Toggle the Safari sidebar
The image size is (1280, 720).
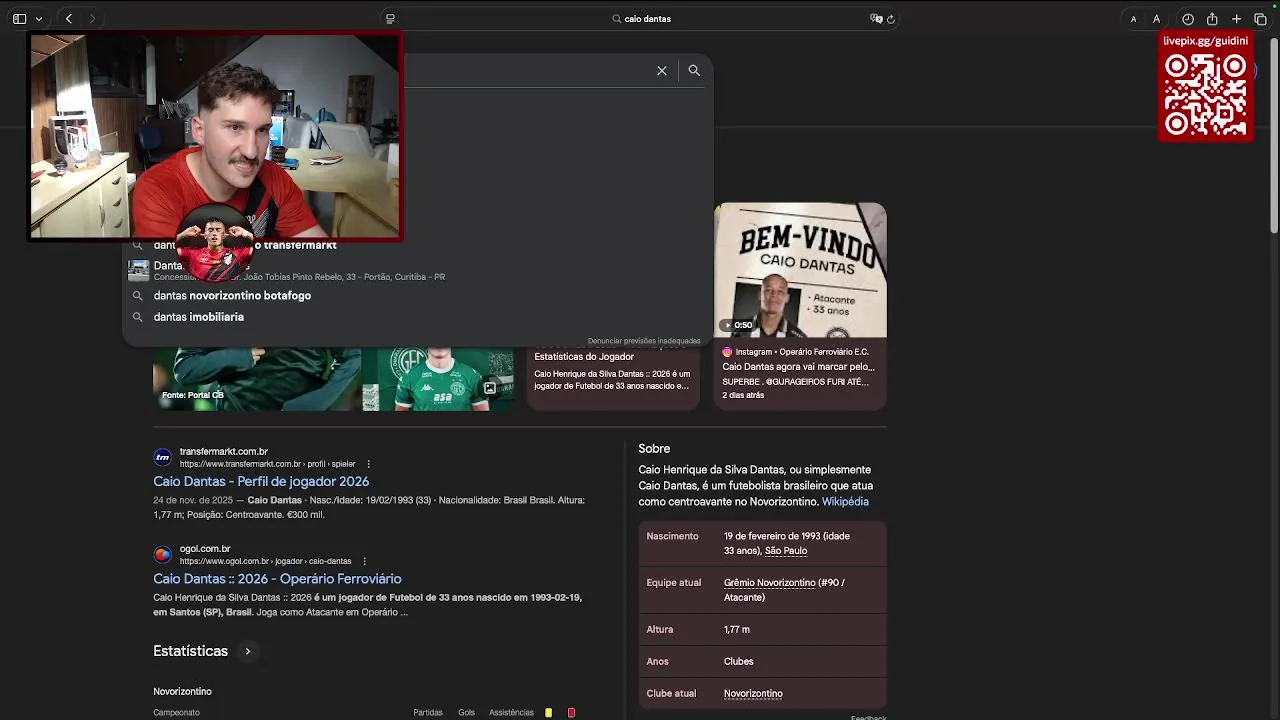19,19
